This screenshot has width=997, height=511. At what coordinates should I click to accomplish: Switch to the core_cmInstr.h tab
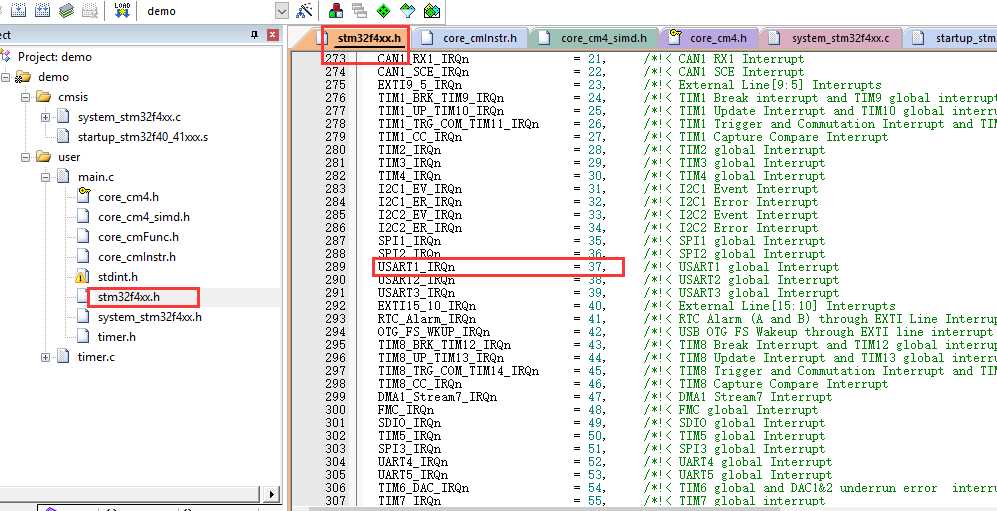480,38
